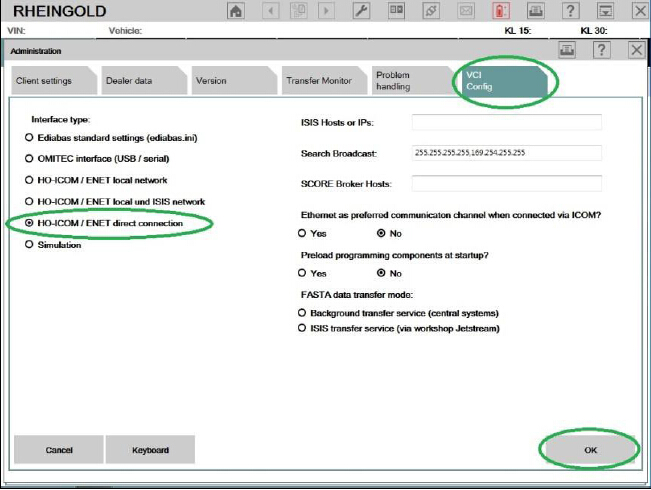Select the VCI Config tab

(504, 81)
